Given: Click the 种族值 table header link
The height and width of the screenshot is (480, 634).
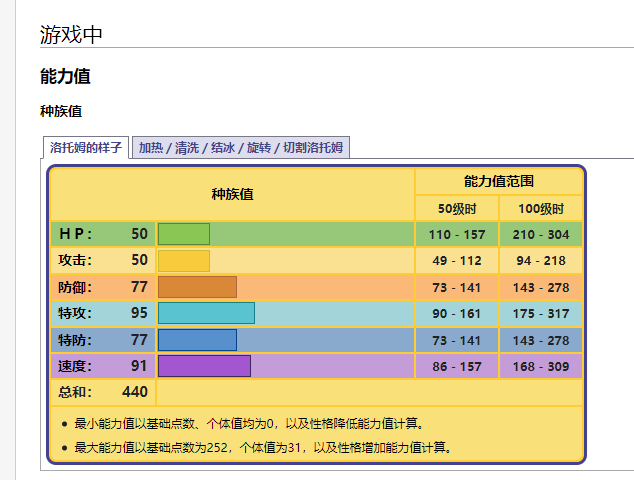Looking at the screenshot, I should [232, 195].
